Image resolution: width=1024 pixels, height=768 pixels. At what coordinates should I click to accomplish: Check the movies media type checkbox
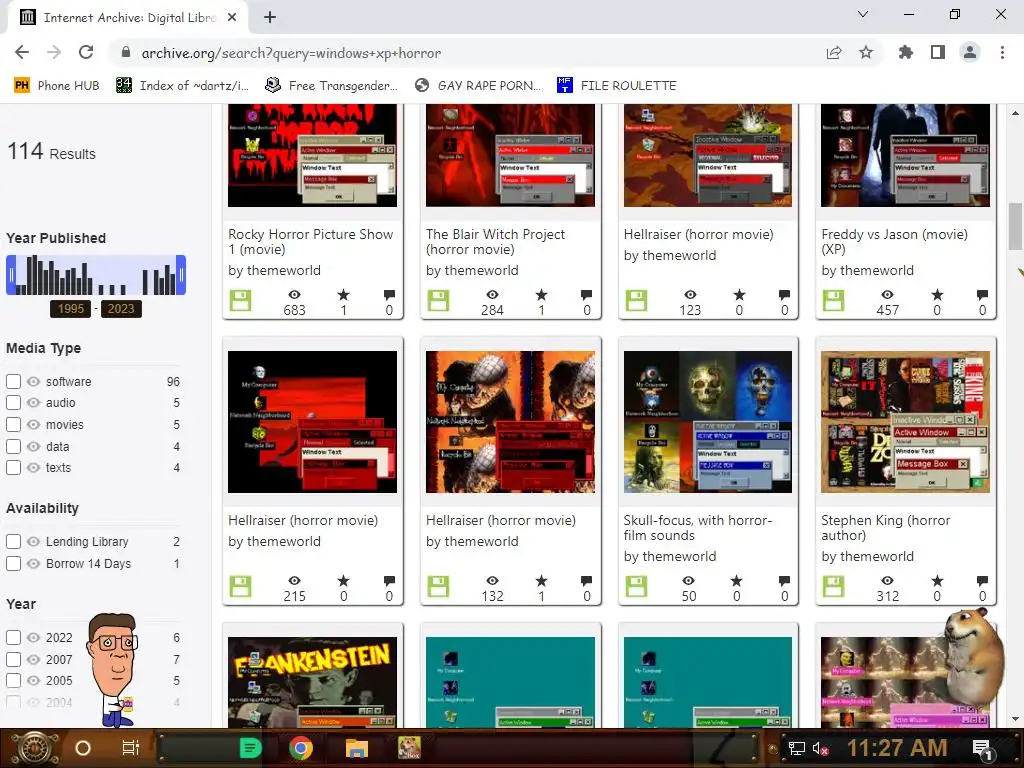coord(13,424)
